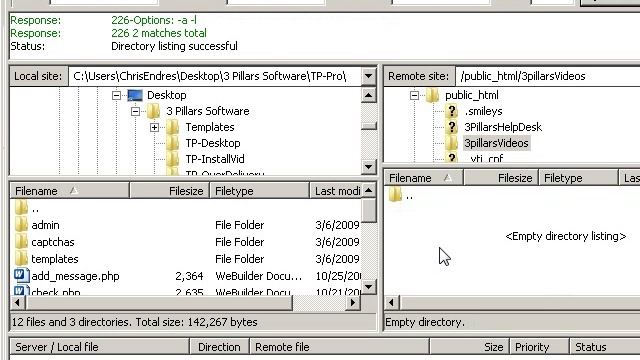Sort local files by Filetype column
The image size is (640, 360).
point(259,191)
